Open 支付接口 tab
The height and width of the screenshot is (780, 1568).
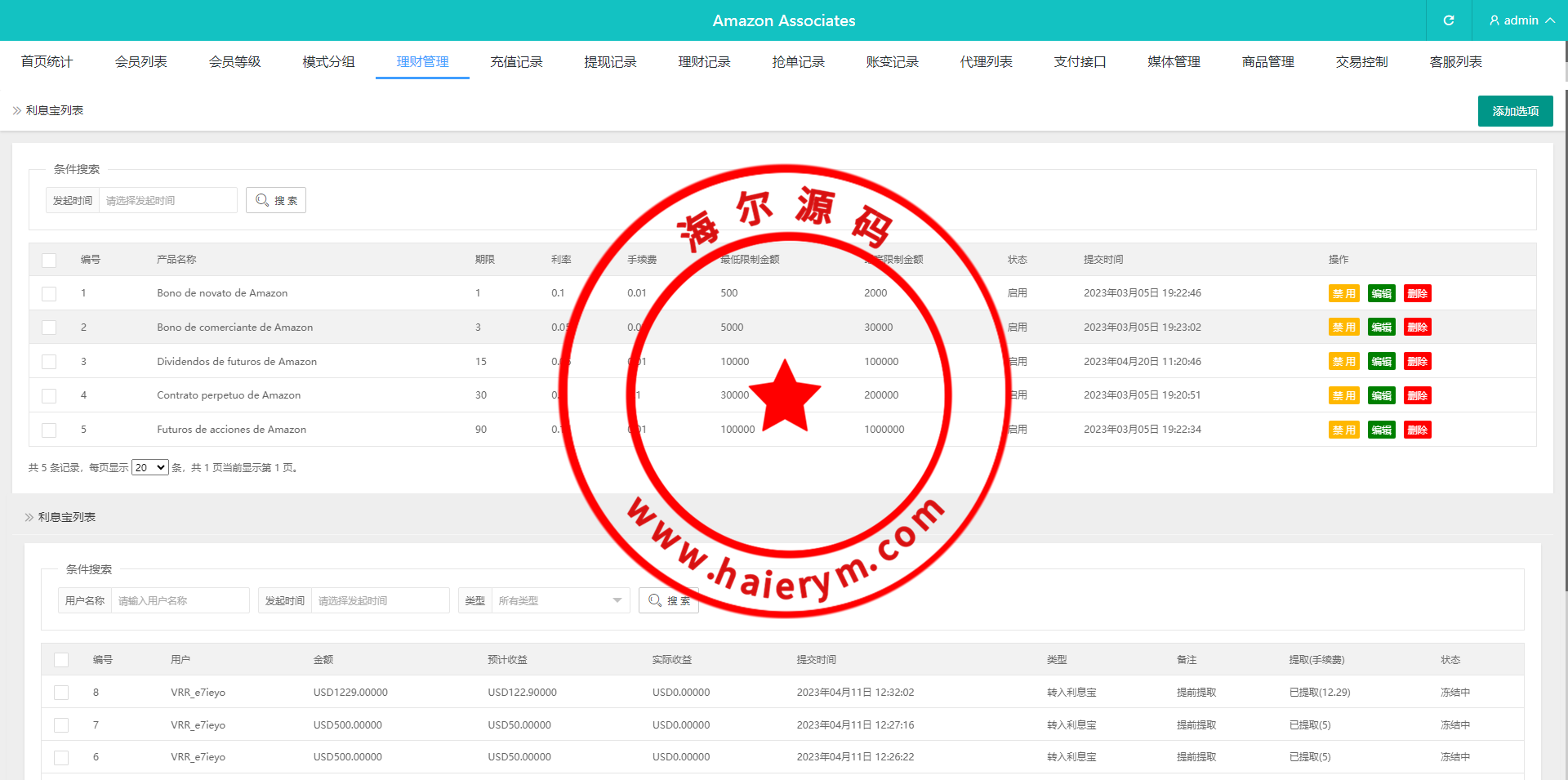[x=1080, y=61]
